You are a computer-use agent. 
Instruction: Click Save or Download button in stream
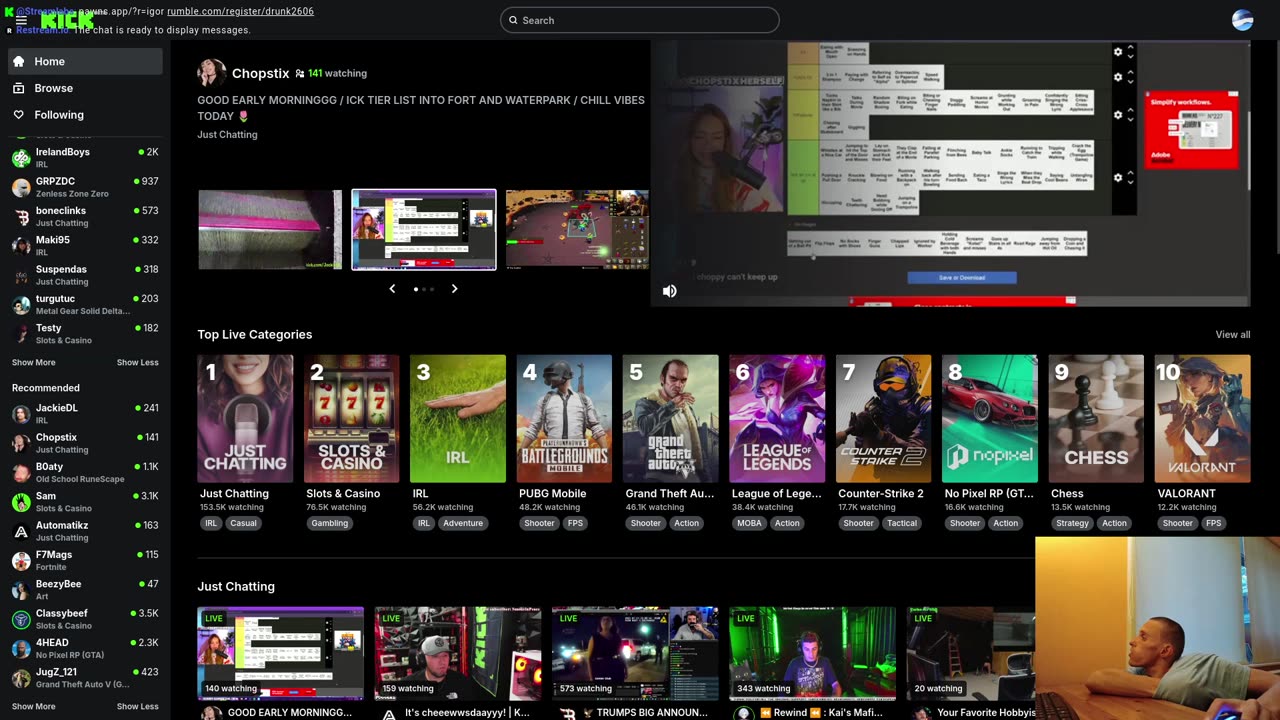[961, 277]
